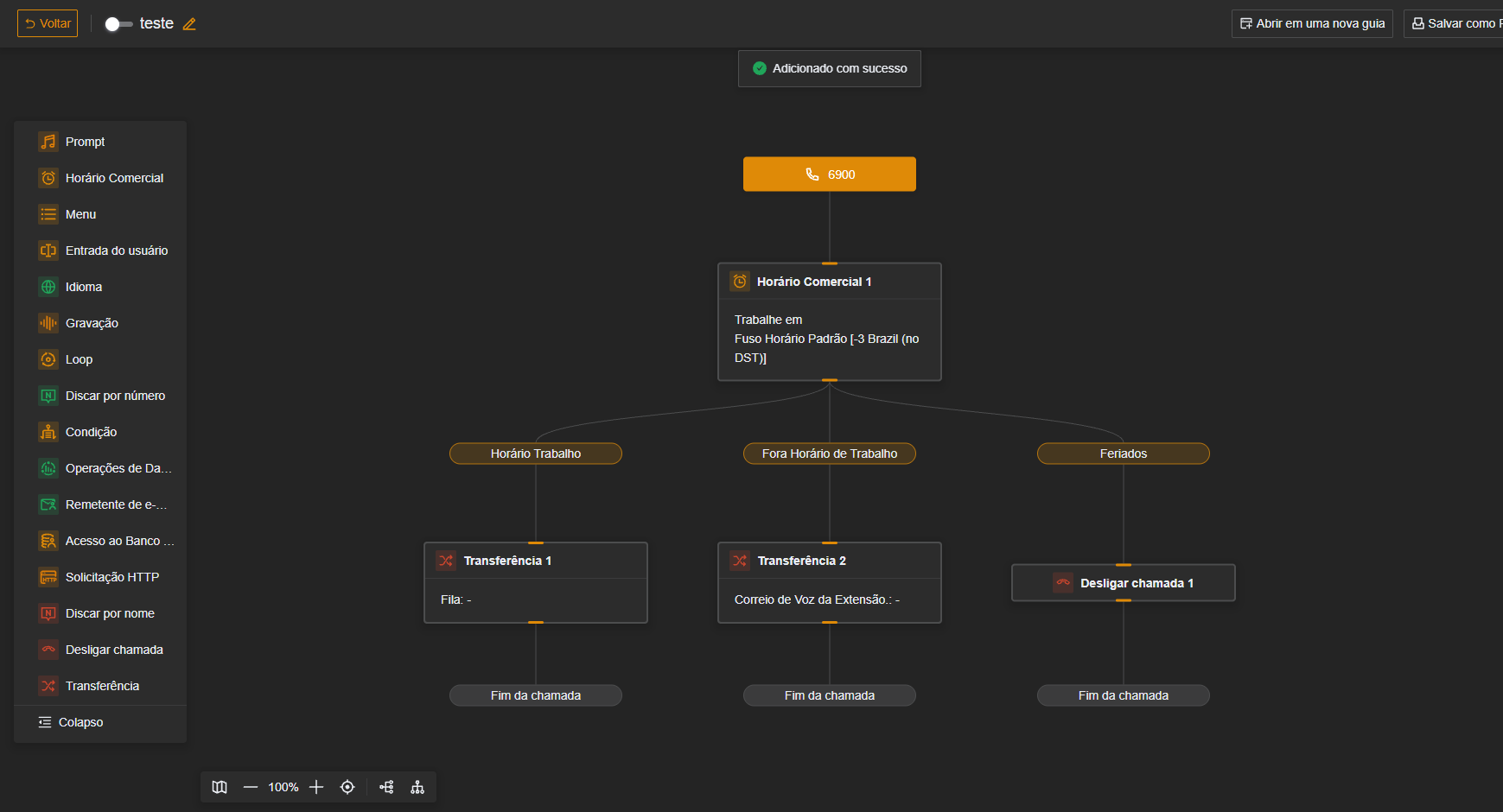Click the Idioma globe icon

[x=48, y=287]
